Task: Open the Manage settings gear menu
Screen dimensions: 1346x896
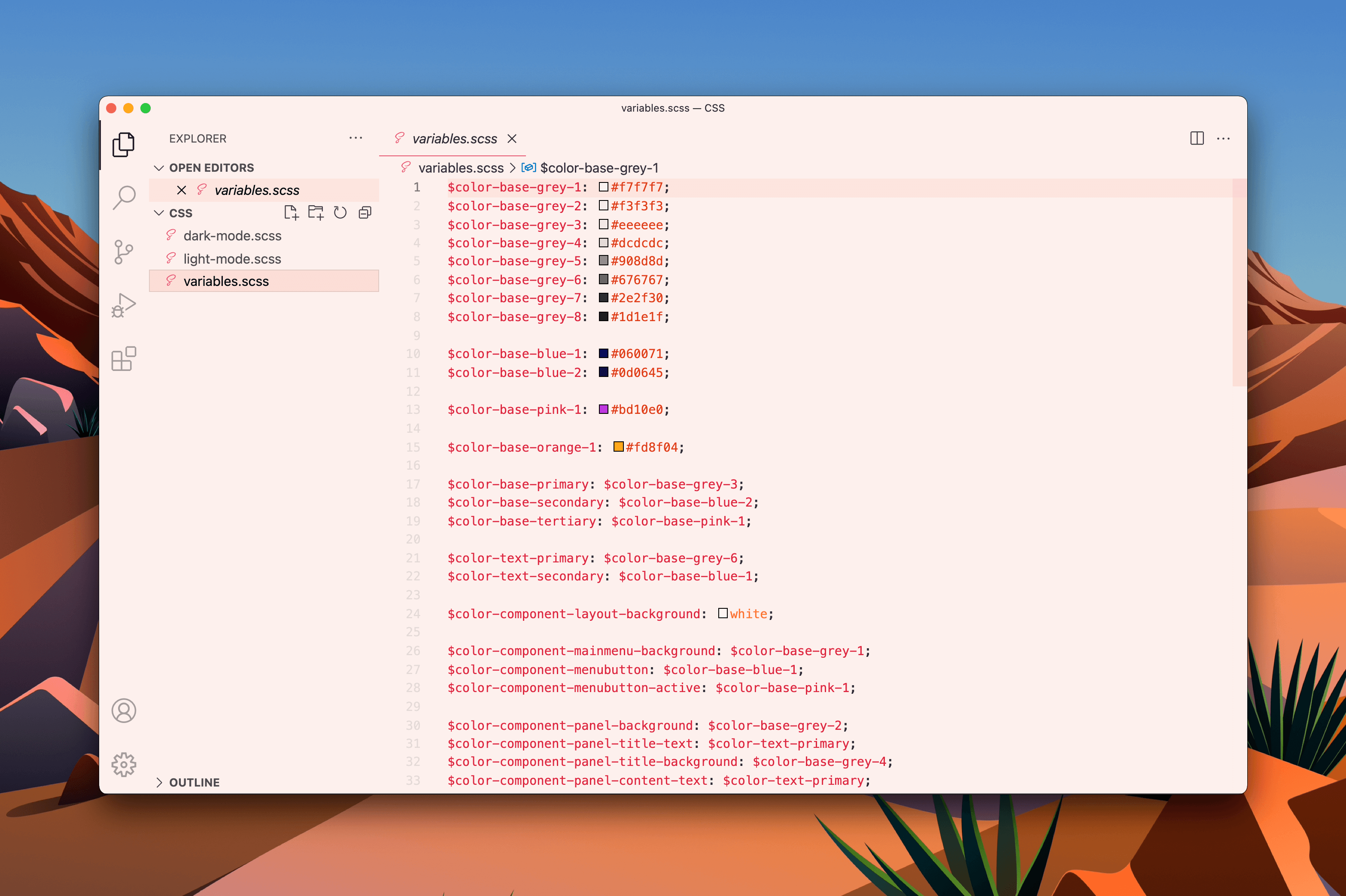Action: [123, 764]
